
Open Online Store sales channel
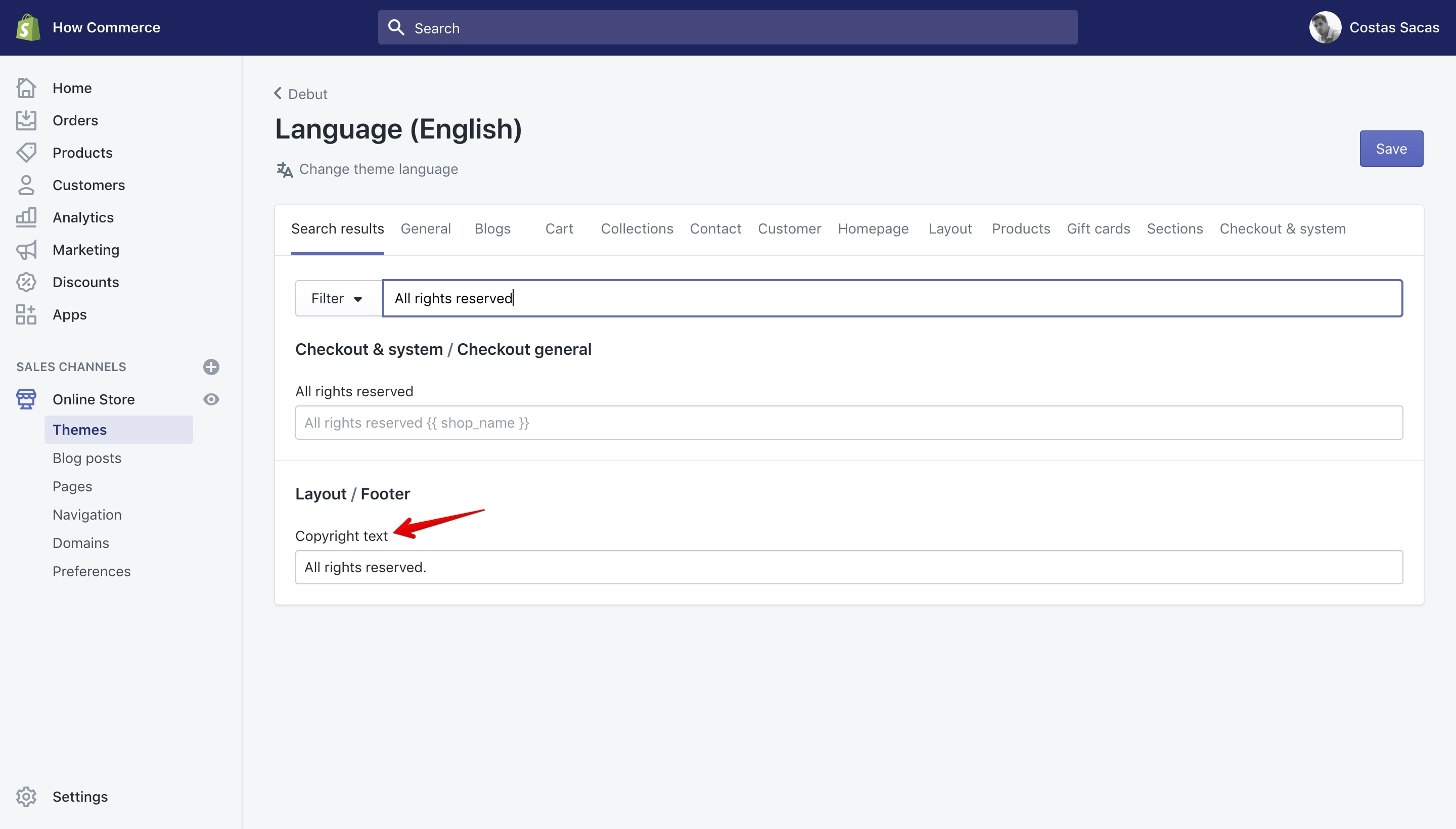point(94,399)
